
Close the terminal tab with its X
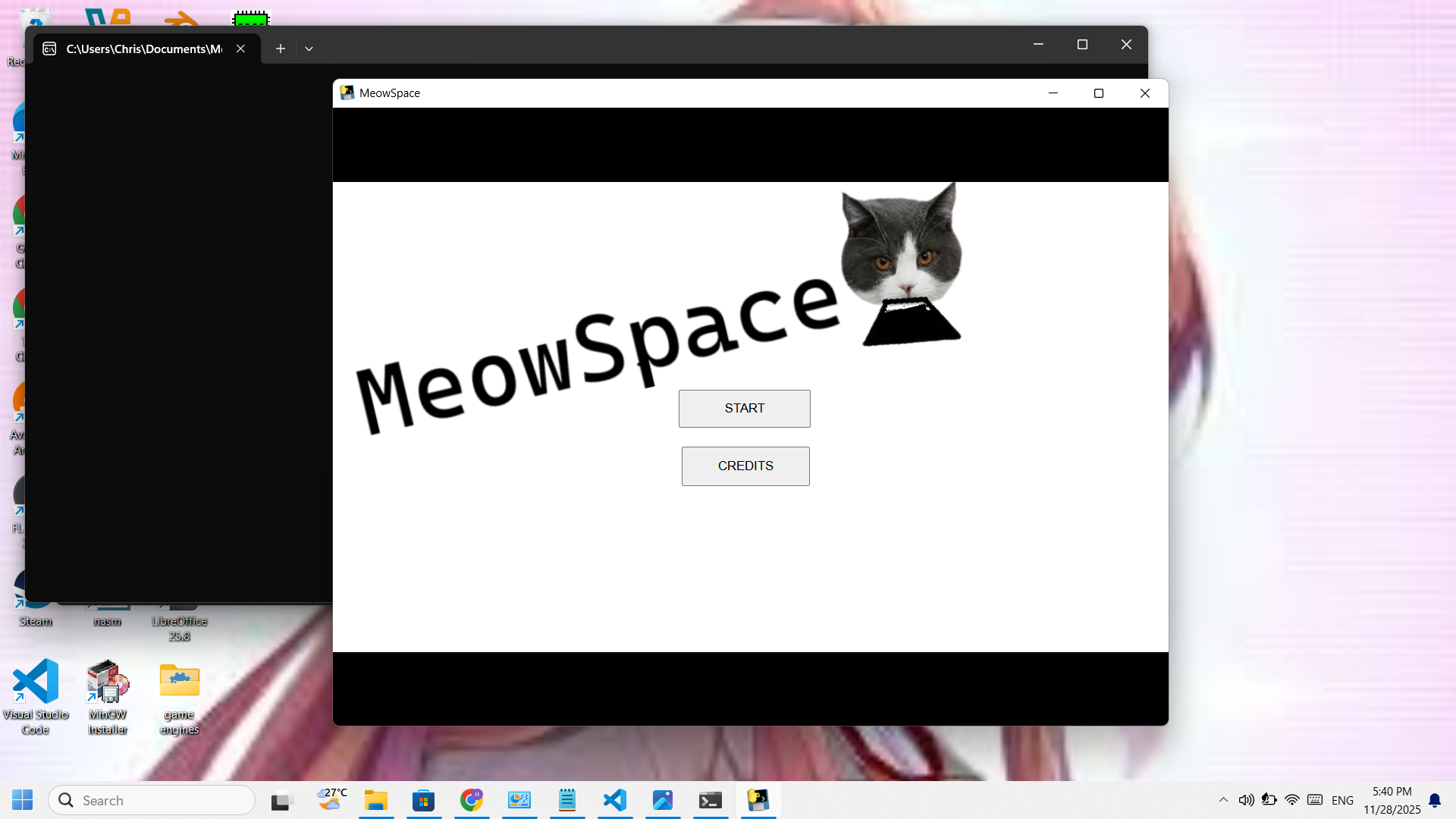click(240, 49)
